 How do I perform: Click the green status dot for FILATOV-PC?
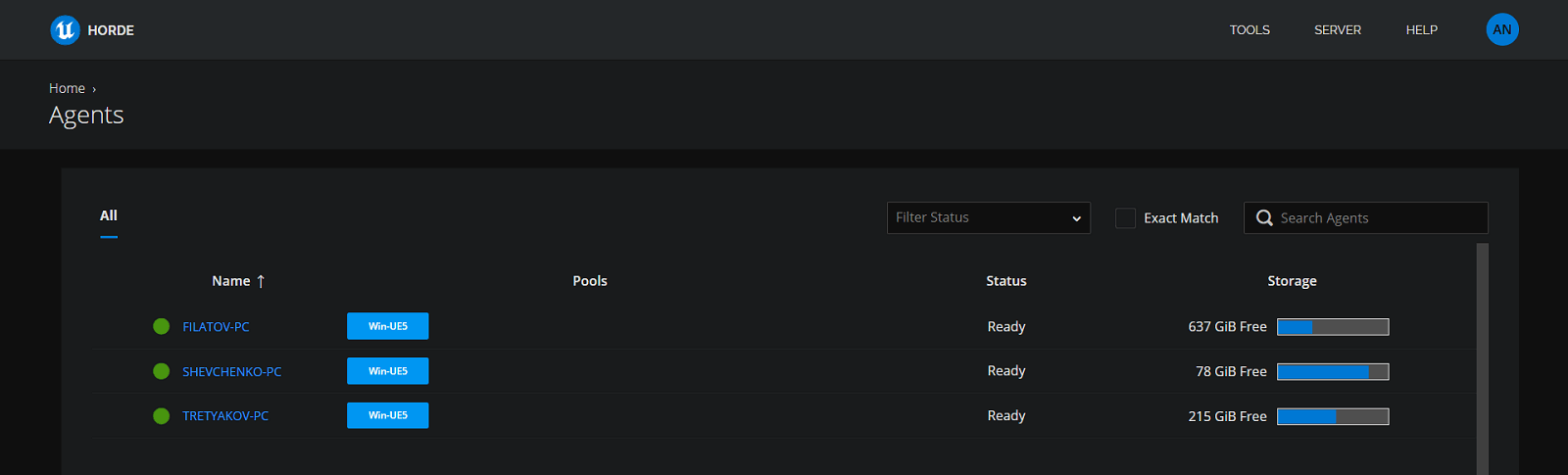(162, 326)
